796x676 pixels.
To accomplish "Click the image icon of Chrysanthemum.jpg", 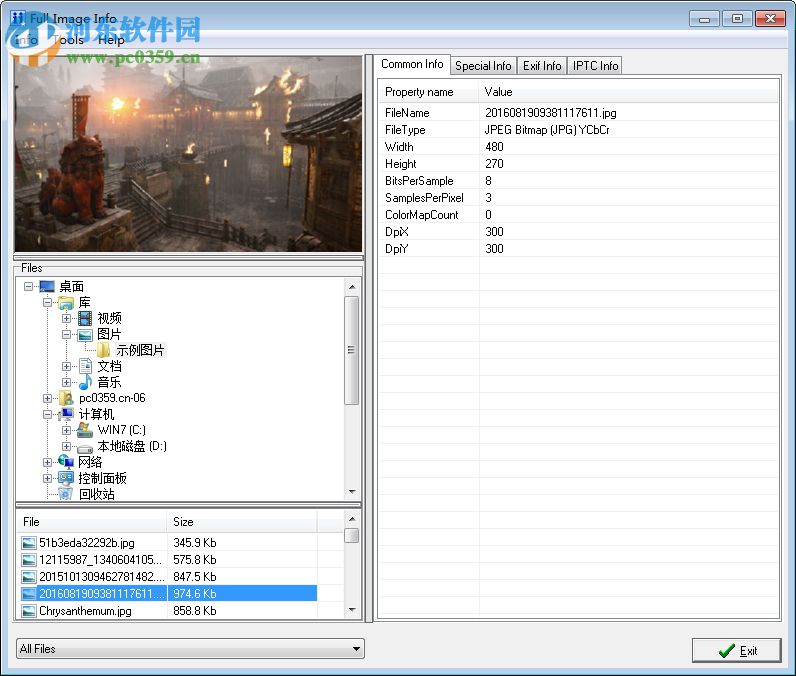I will tap(29, 611).
